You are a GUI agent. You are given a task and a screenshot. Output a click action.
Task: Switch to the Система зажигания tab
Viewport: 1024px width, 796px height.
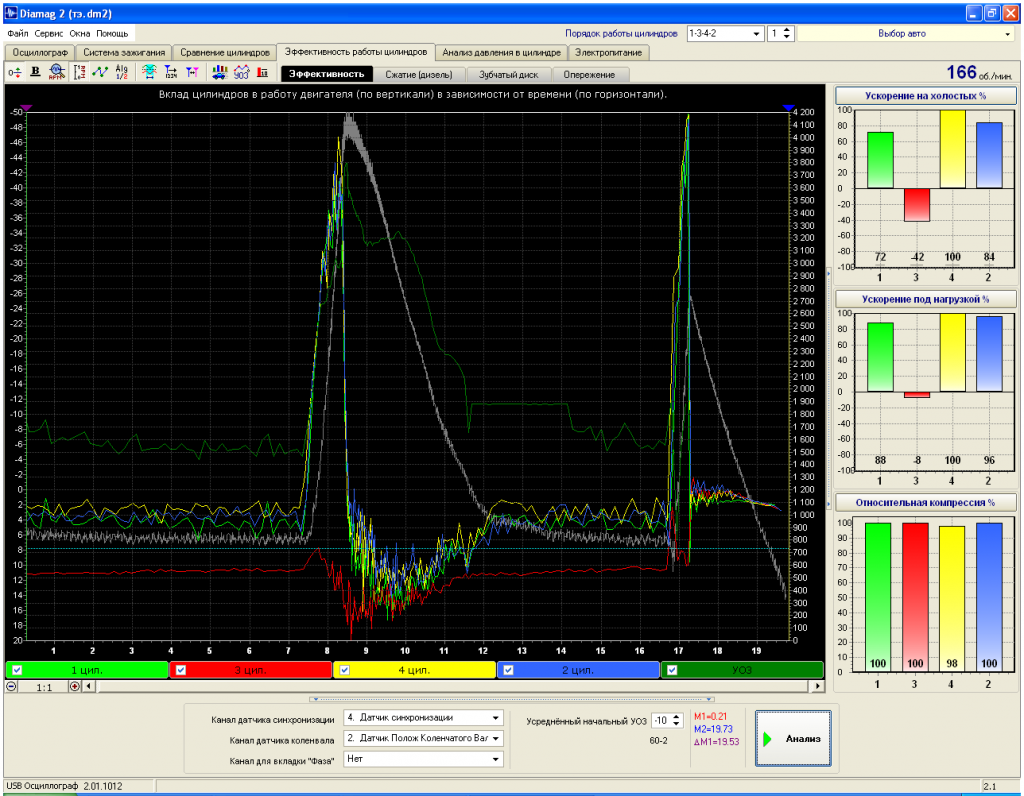124,52
